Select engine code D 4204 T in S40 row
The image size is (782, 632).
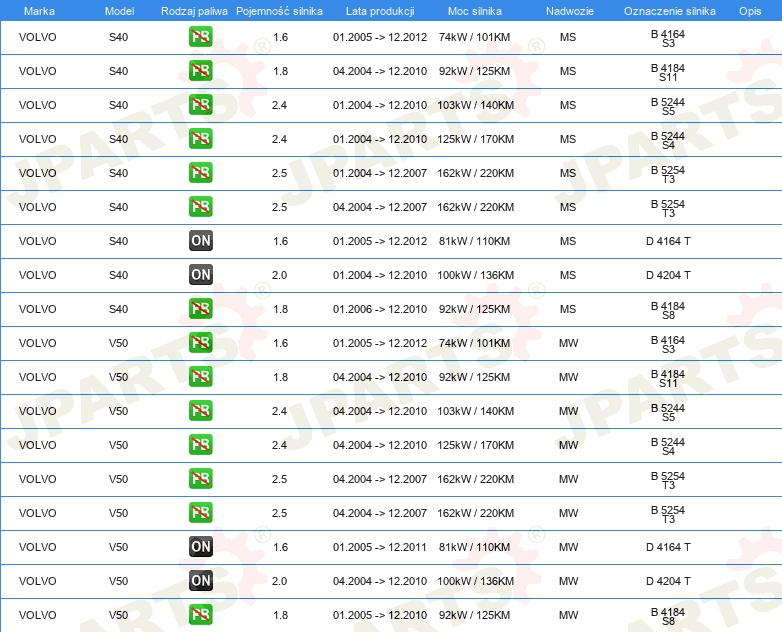(668, 275)
